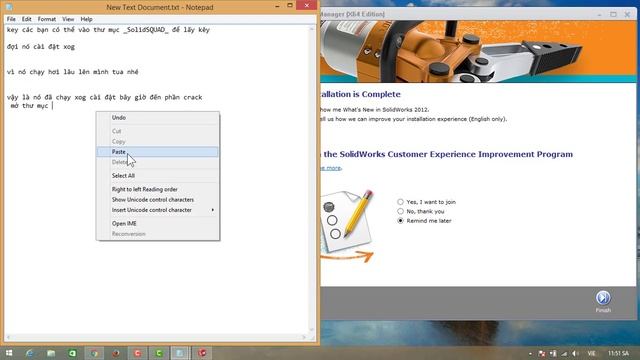
Task: Click the VIE input language indicator
Action: pyautogui.click(x=591, y=353)
